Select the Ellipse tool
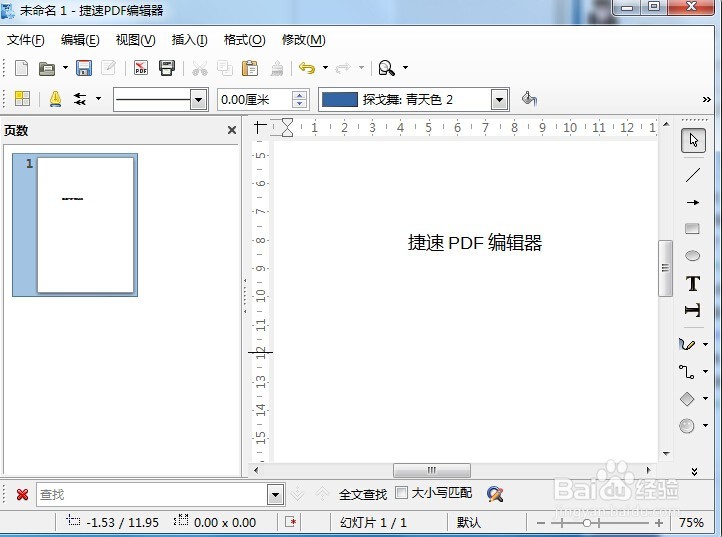This screenshot has height=537, width=722. [693, 256]
